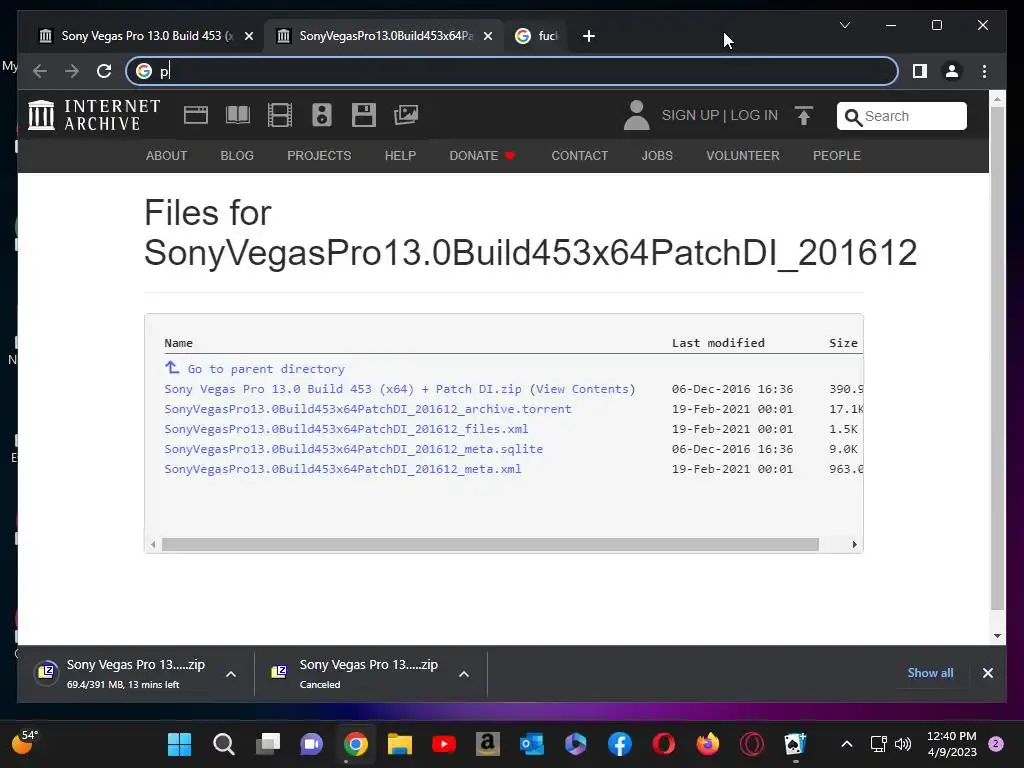The width and height of the screenshot is (1024, 768).
Task: Open the PROJECTS menu item
Action: coord(319,155)
